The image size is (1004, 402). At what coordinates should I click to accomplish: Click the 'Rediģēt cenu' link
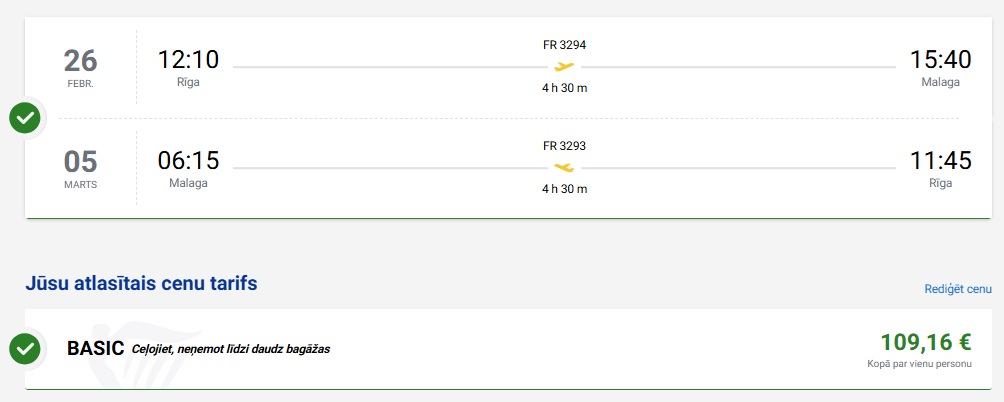(x=957, y=289)
